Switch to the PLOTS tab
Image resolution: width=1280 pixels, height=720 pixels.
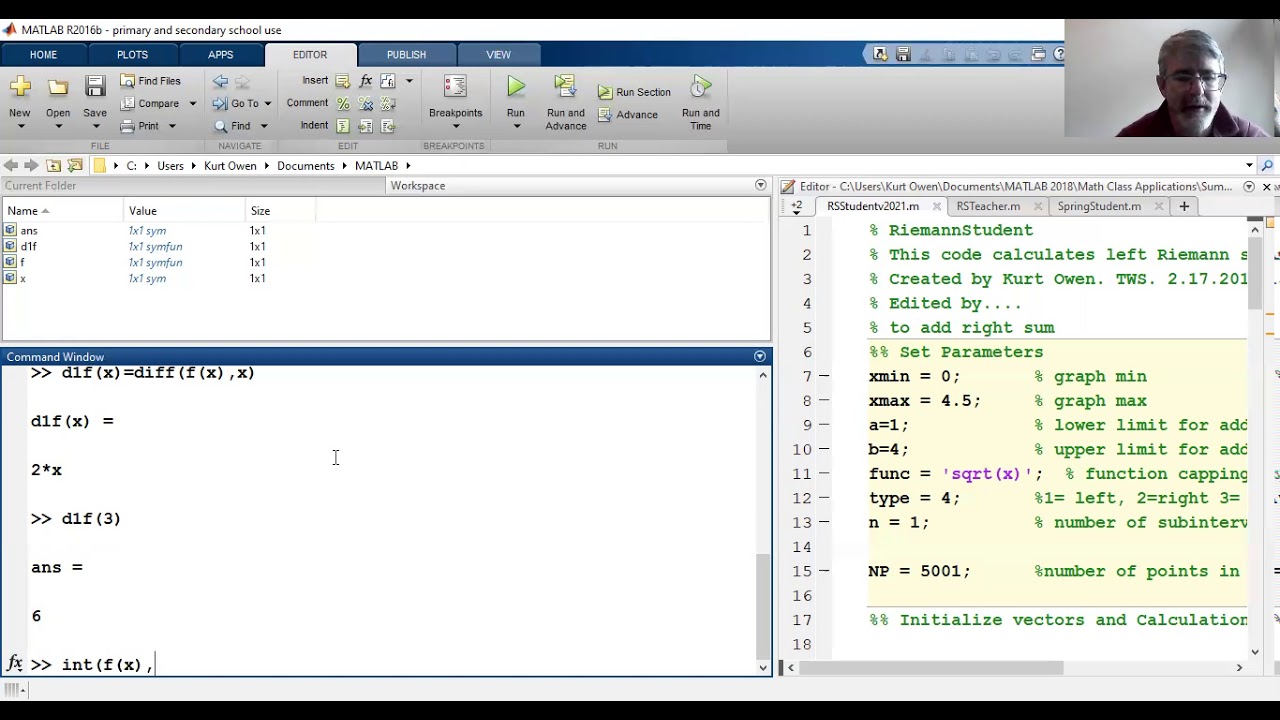click(132, 55)
